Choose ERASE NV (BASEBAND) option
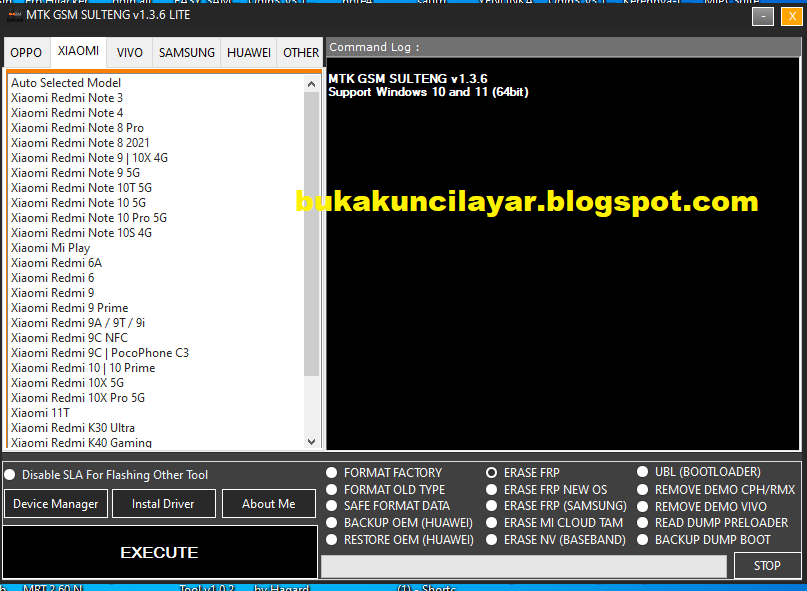 click(x=556, y=540)
